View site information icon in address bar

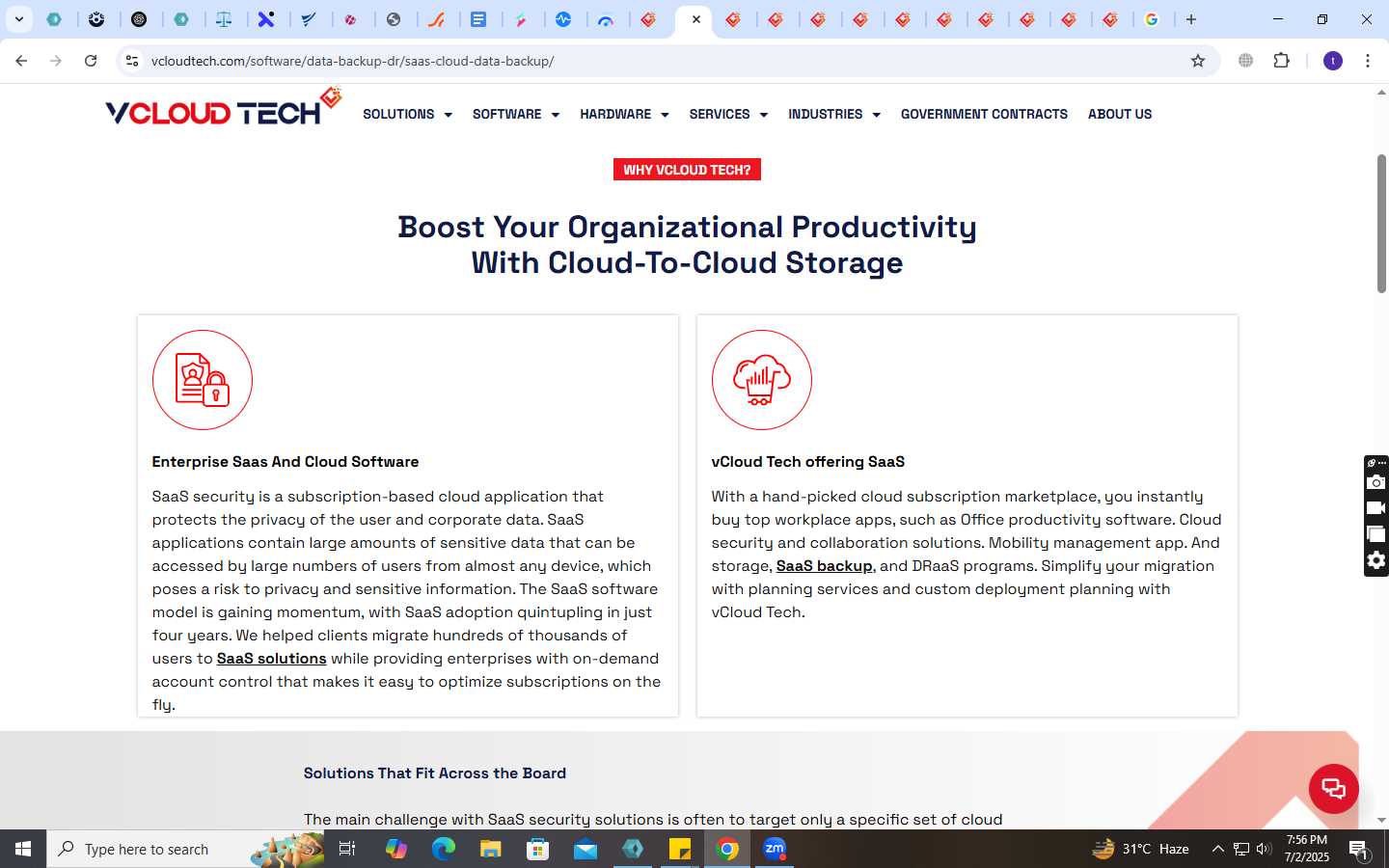[x=132, y=61]
